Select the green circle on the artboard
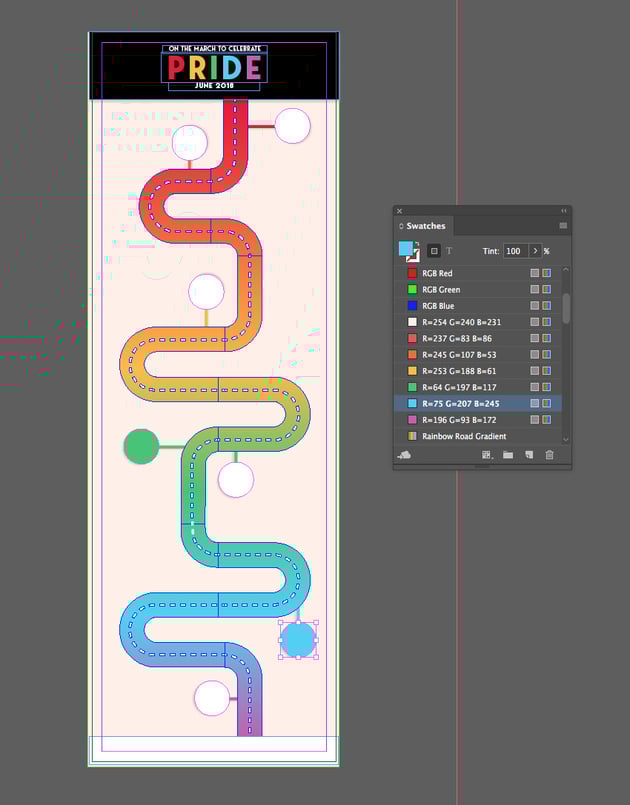 141,447
